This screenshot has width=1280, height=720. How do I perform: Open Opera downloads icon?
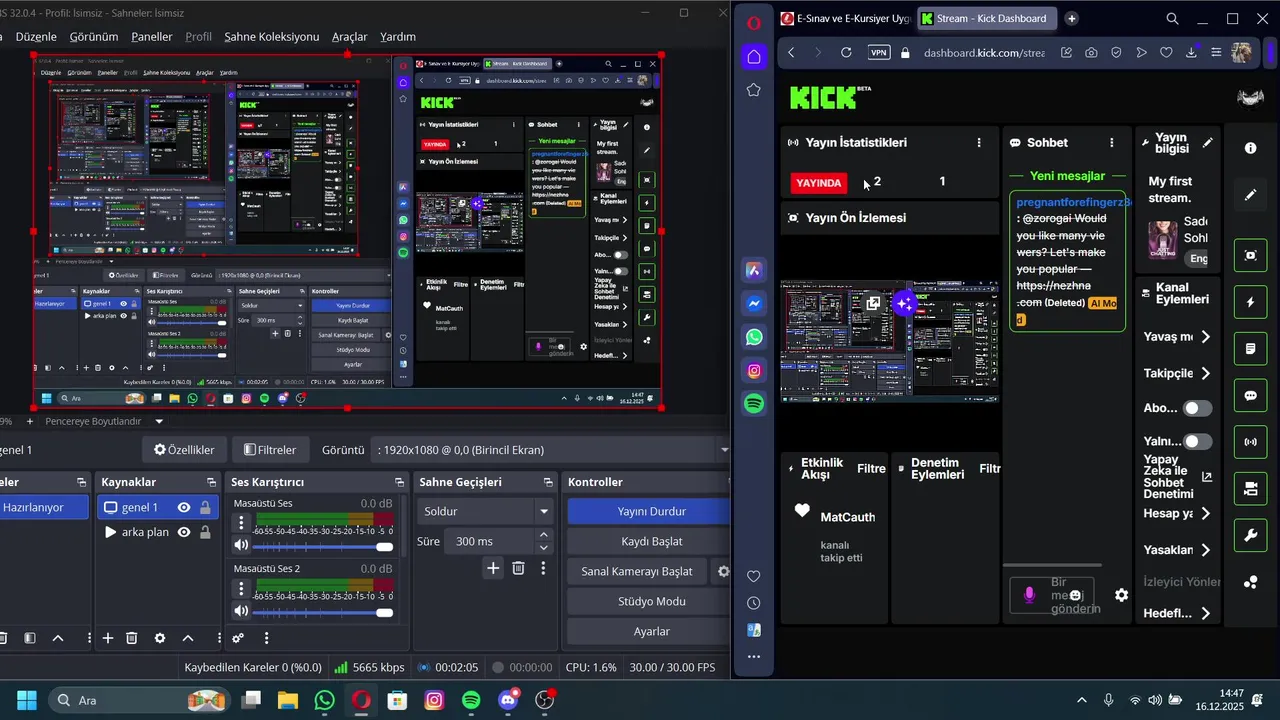(x=1191, y=52)
